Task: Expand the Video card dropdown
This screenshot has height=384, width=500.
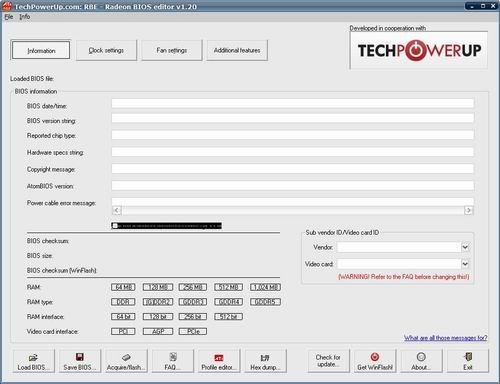Action: click(x=465, y=264)
